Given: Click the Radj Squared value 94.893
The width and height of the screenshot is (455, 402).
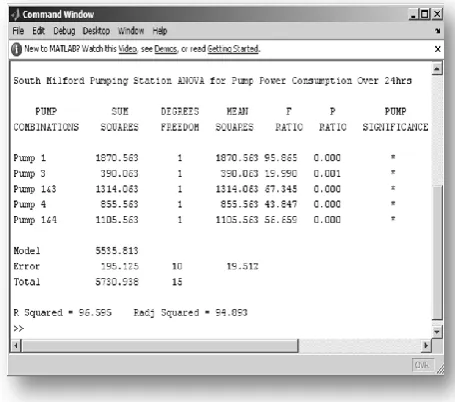Looking at the screenshot, I should (x=231, y=313).
